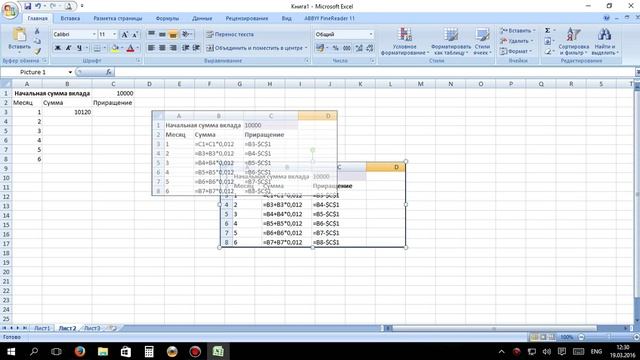
Task: Click the Cut scissors icon
Action: [37, 31]
